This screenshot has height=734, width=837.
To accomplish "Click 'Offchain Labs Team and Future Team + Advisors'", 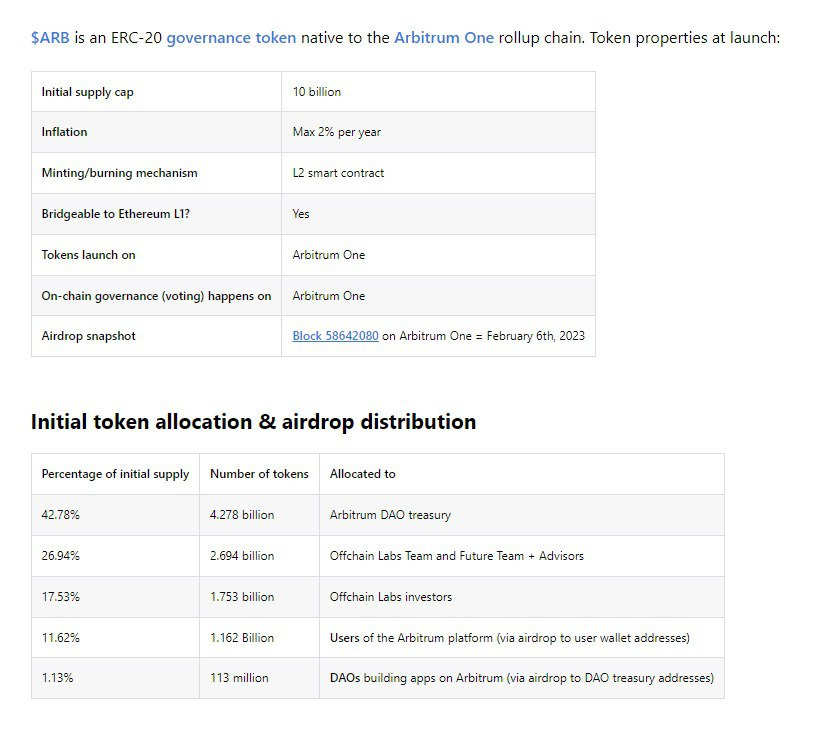I will point(456,556).
